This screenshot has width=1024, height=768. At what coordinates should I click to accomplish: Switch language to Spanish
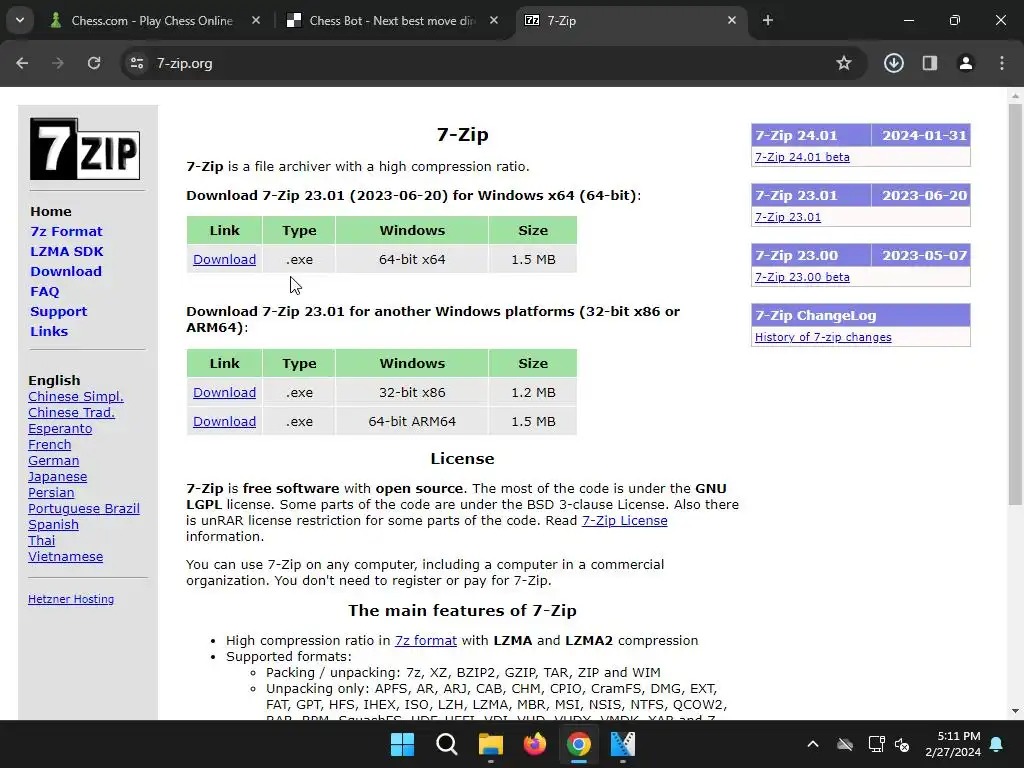(x=54, y=525)
